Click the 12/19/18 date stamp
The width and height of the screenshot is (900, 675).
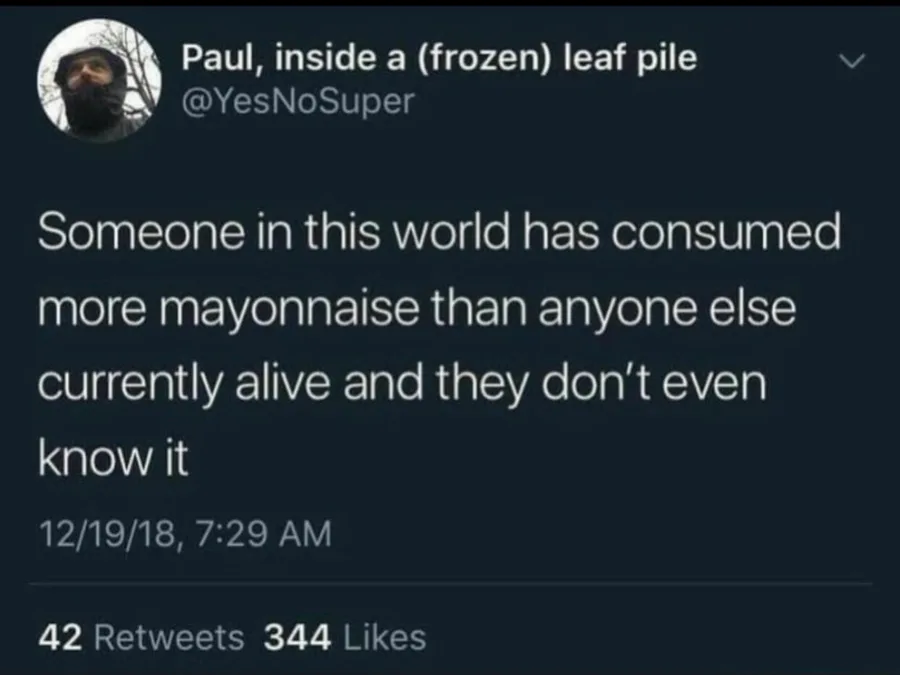[107, 534]
